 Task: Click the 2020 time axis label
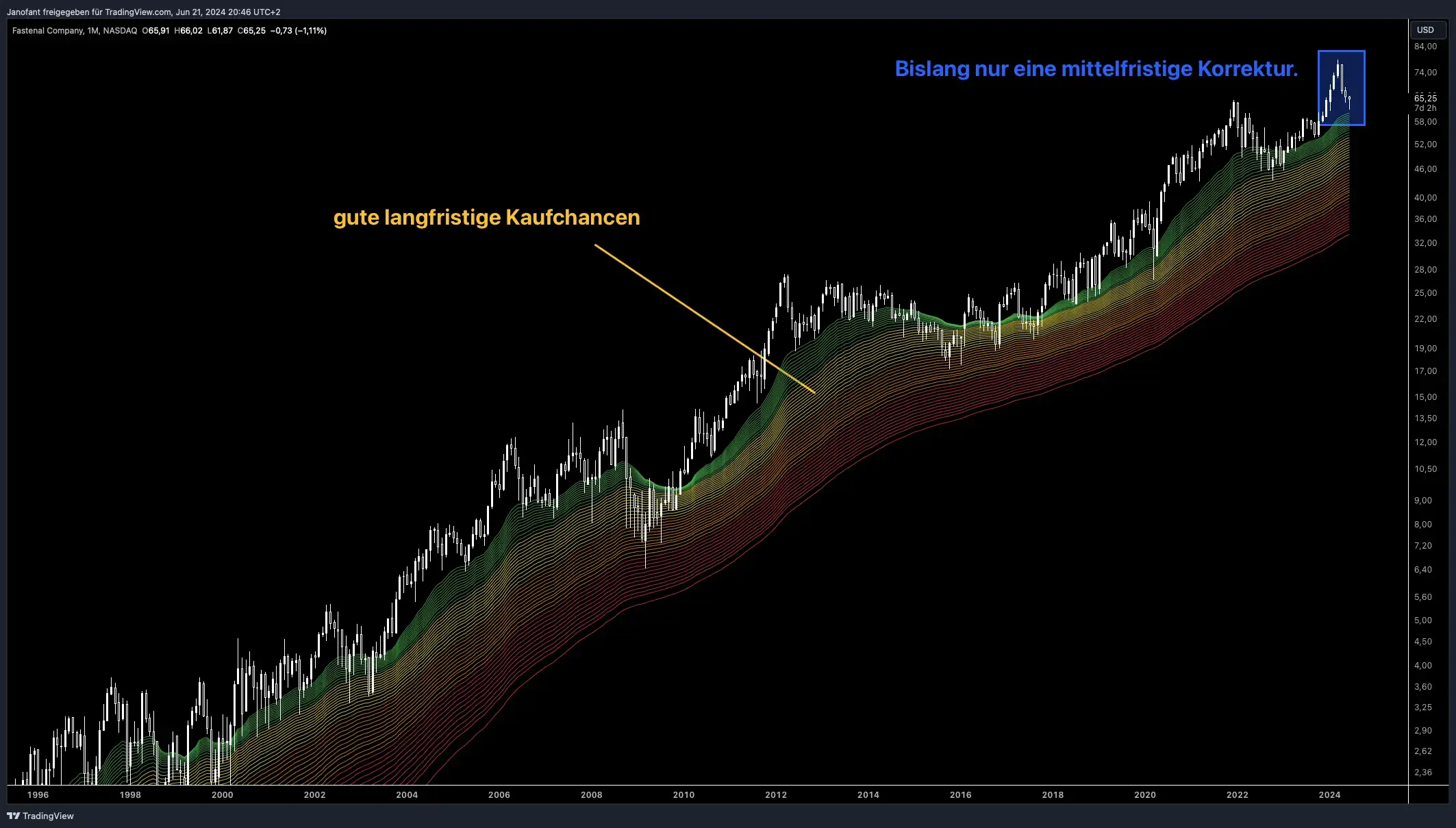point(1145,795)
